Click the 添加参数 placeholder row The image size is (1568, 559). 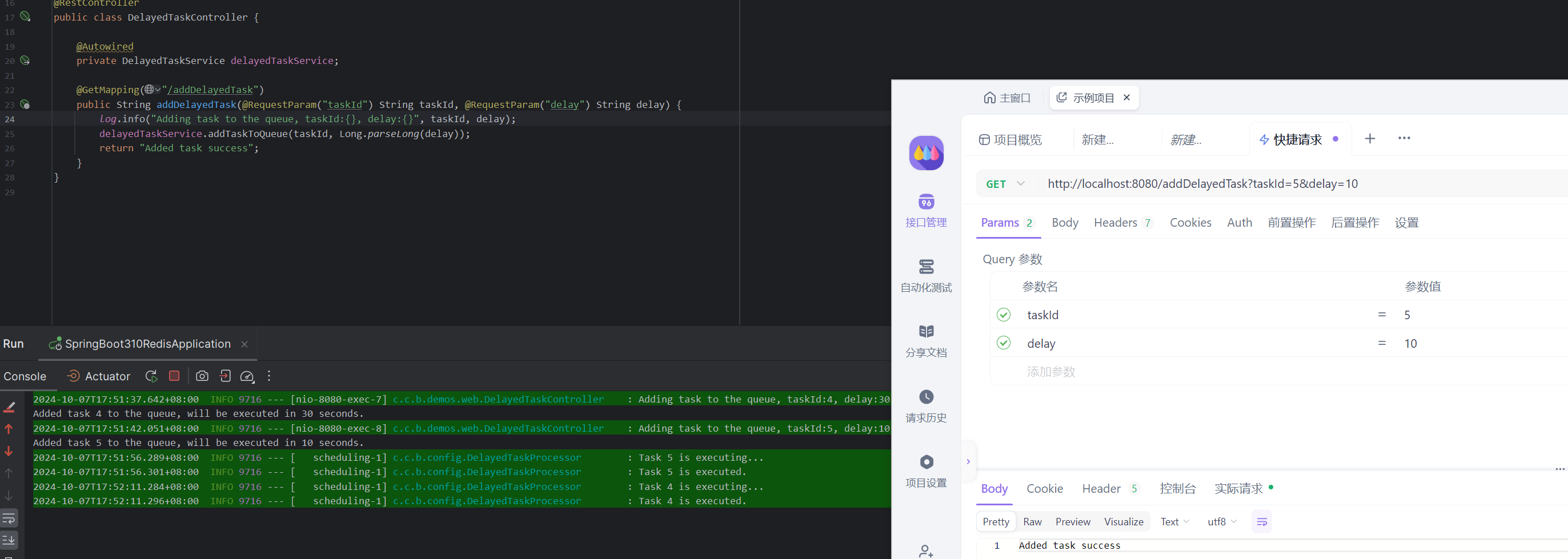[x=1050, y=372]
